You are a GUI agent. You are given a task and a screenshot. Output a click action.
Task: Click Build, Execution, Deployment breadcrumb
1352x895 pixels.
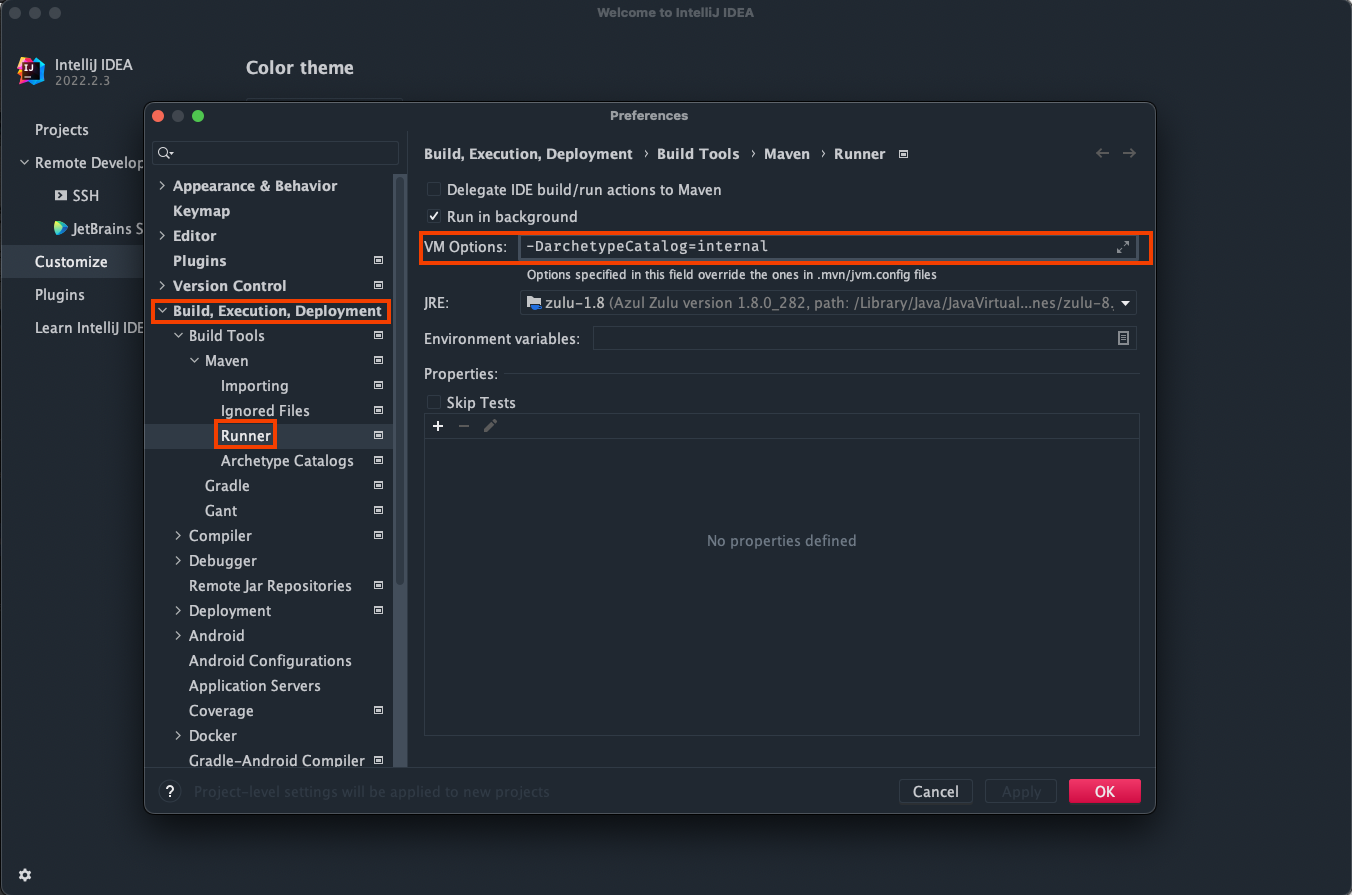point(528,154)
